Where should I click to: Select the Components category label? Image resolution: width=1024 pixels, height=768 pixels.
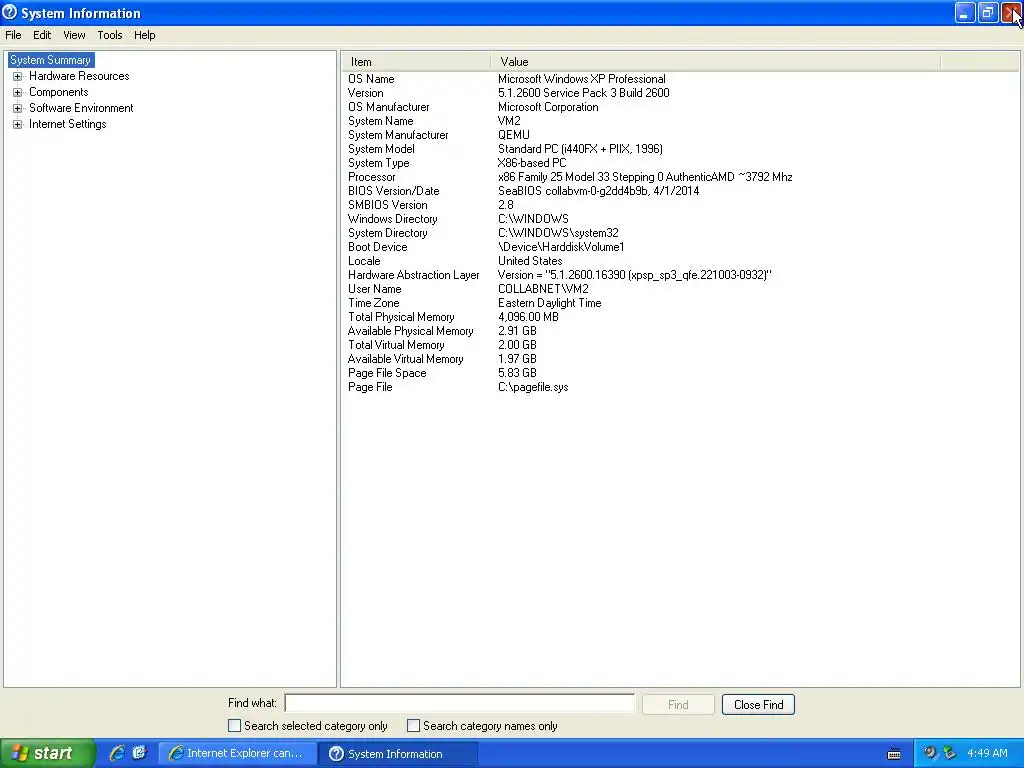pyautogui.click(x=58, y=92)
